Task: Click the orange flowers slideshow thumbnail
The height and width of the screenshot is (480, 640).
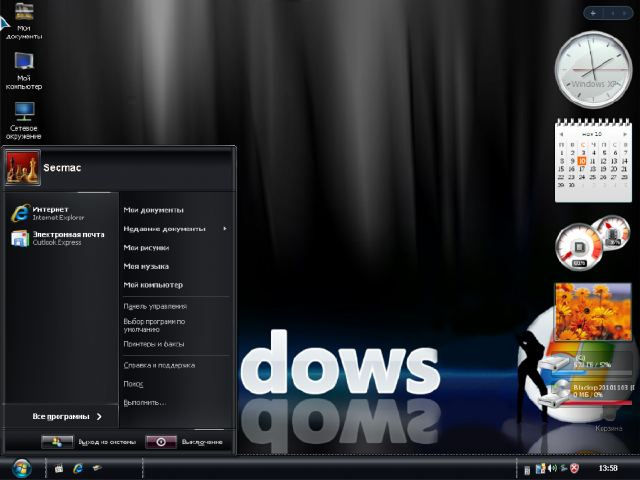Action: [x=593, y=312]
